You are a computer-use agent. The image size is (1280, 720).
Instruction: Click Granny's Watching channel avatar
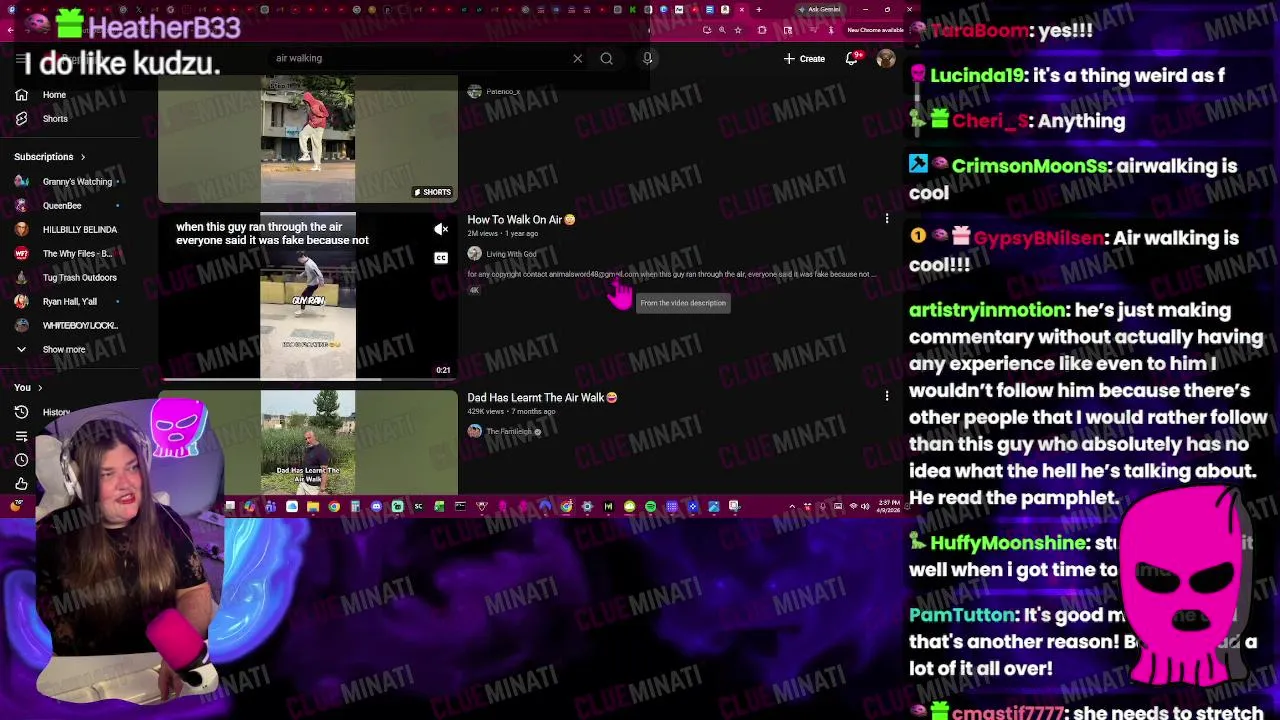pos(21,182)
